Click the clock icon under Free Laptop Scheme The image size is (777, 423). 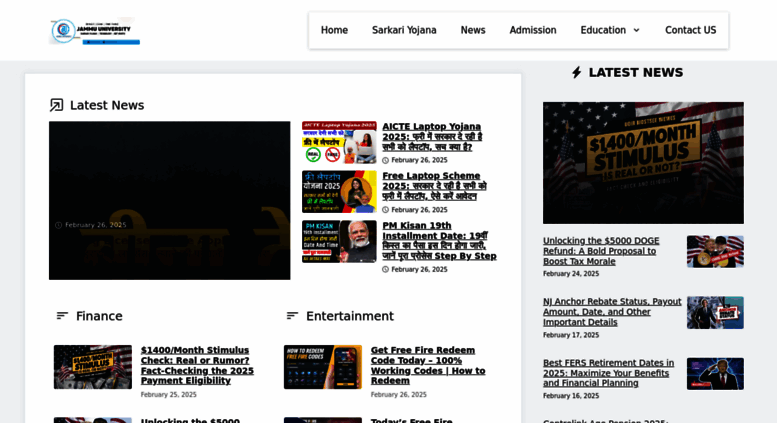click(386, 210)
